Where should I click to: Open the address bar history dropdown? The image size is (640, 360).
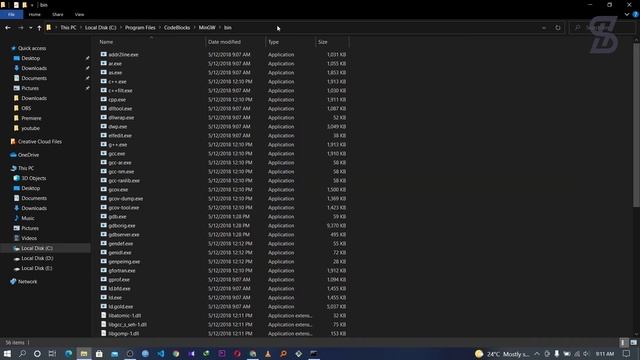click(x=544, y=28)
